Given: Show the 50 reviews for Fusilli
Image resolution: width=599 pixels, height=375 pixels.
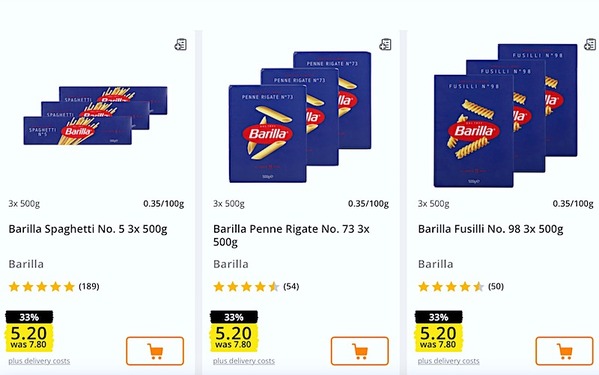Looking at the screenshot, I should 496,286.
